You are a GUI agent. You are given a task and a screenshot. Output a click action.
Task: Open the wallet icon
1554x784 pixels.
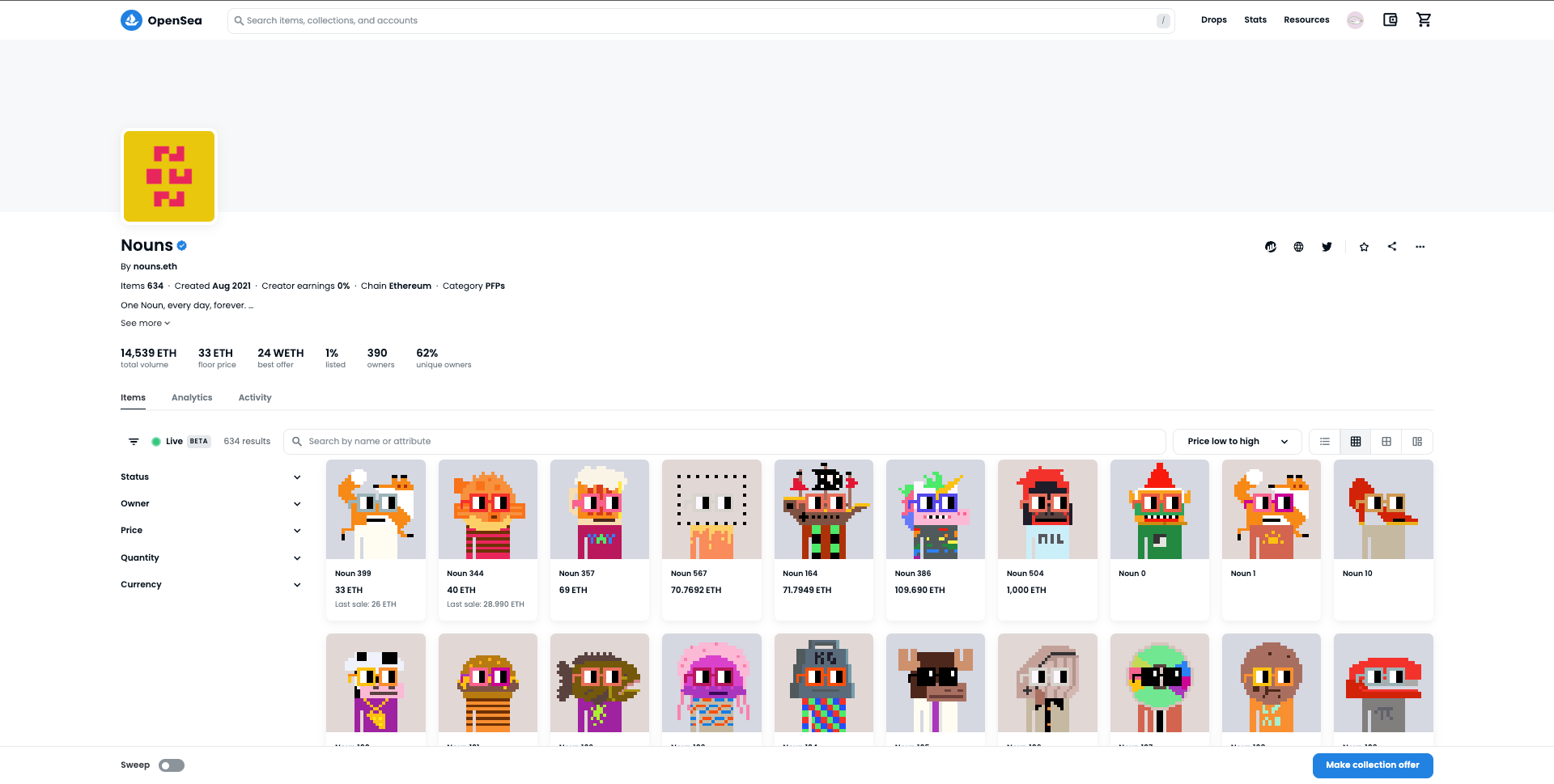point(1390,20)
